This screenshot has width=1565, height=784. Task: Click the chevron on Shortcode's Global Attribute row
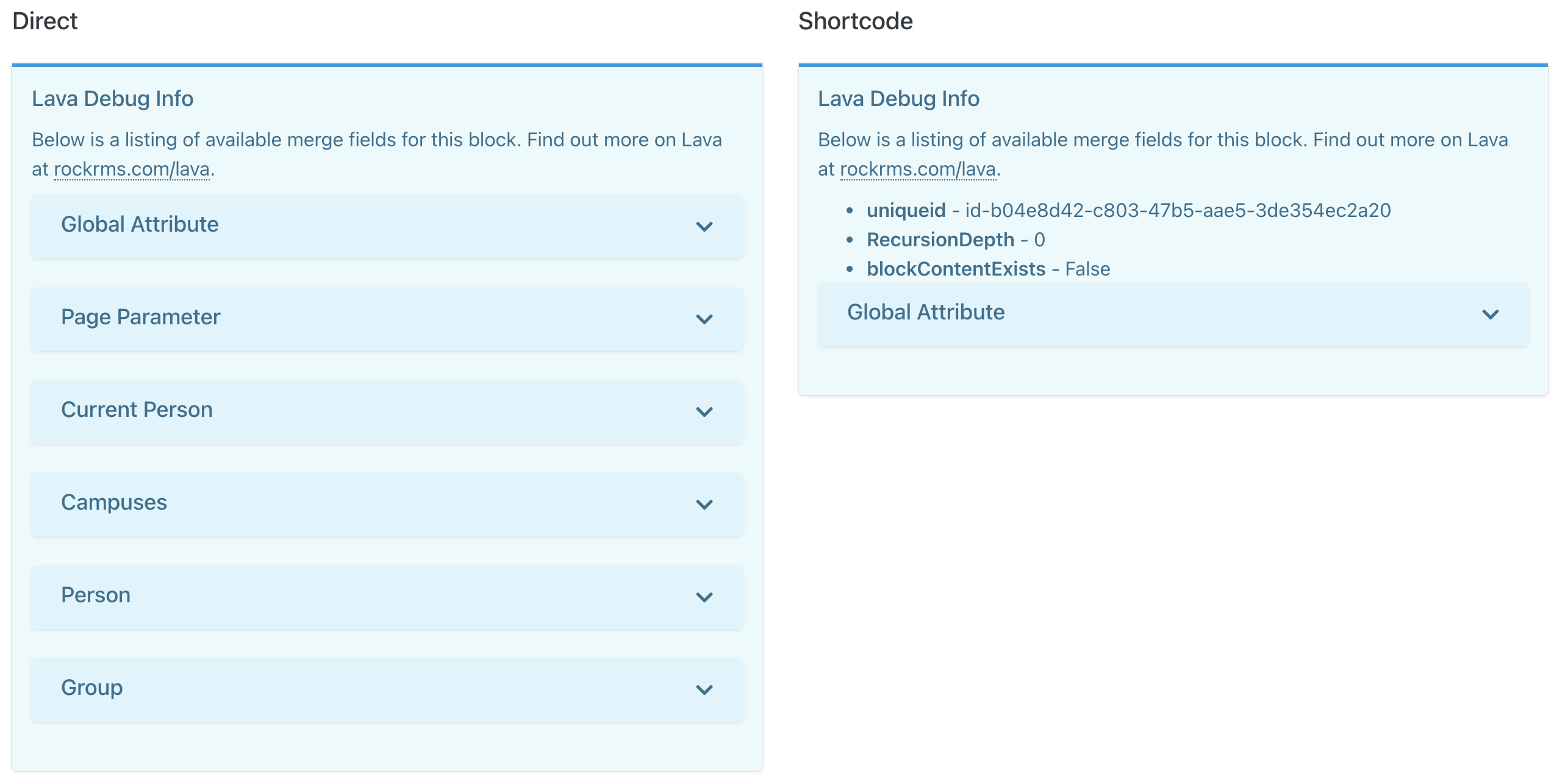pos(1490,315)
